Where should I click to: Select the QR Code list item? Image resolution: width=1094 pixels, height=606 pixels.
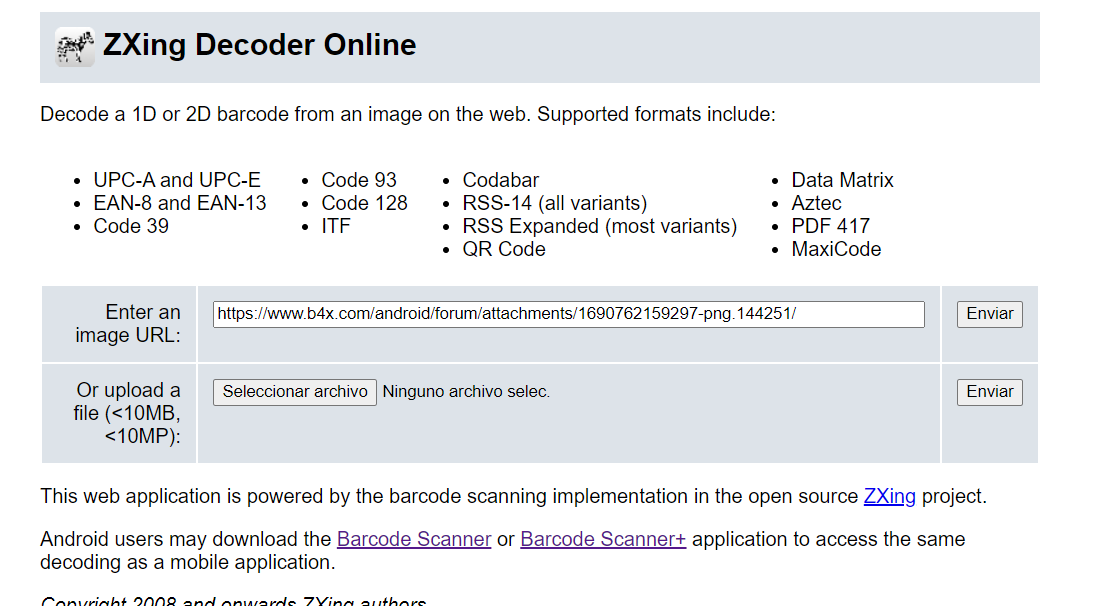[x=504, y=250]
